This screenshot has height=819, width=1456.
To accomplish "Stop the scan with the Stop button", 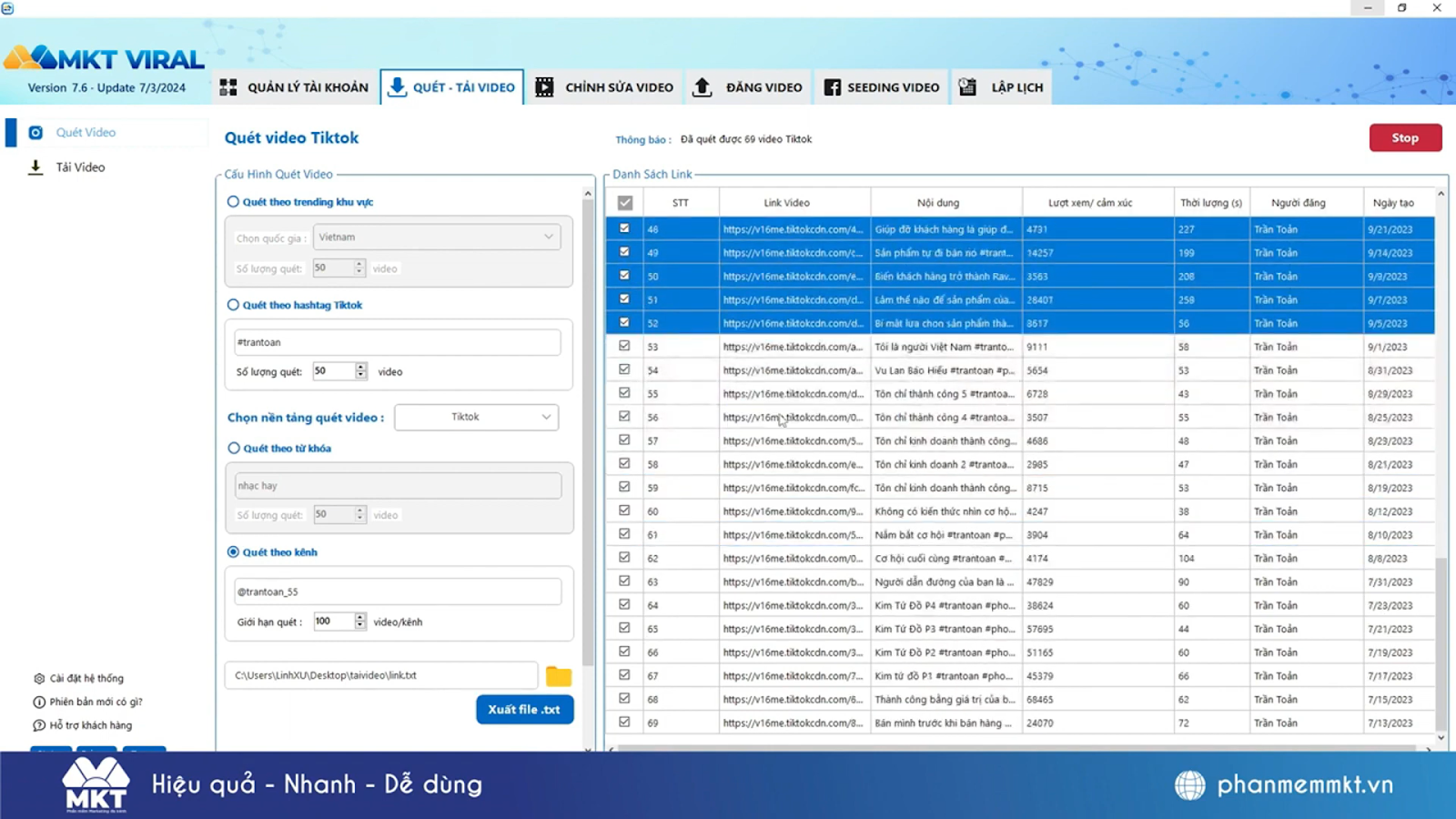I will pos(1405,137).
